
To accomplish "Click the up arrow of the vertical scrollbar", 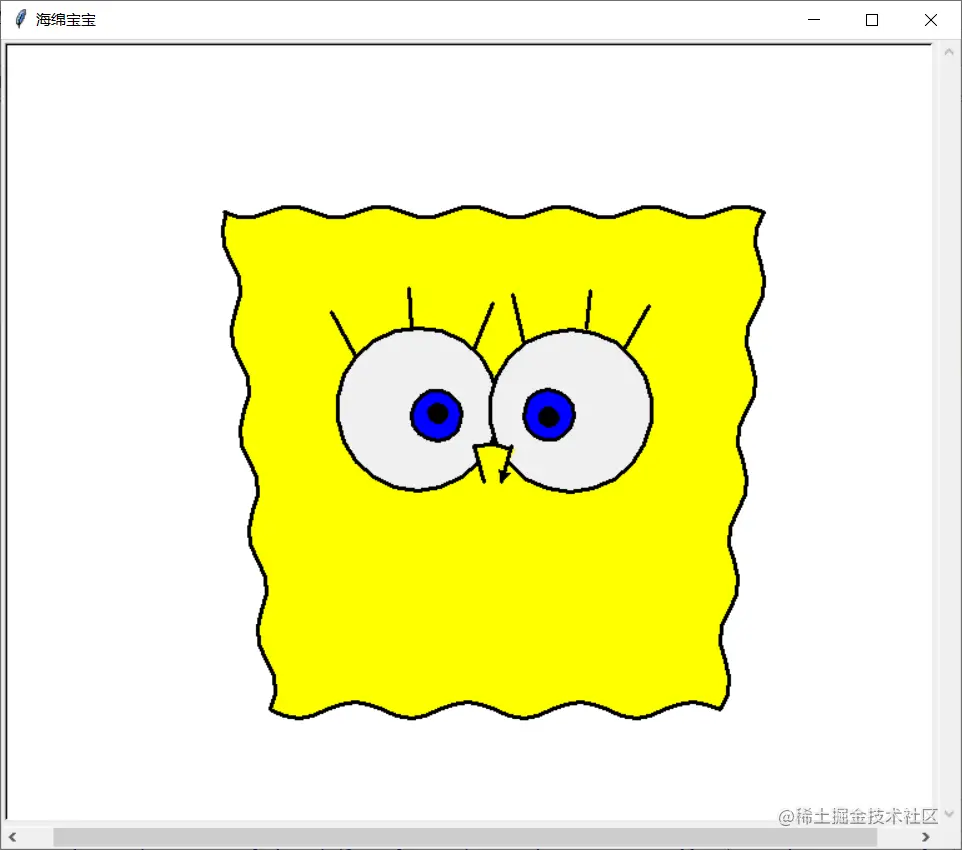I will click(x=948, y=50).
